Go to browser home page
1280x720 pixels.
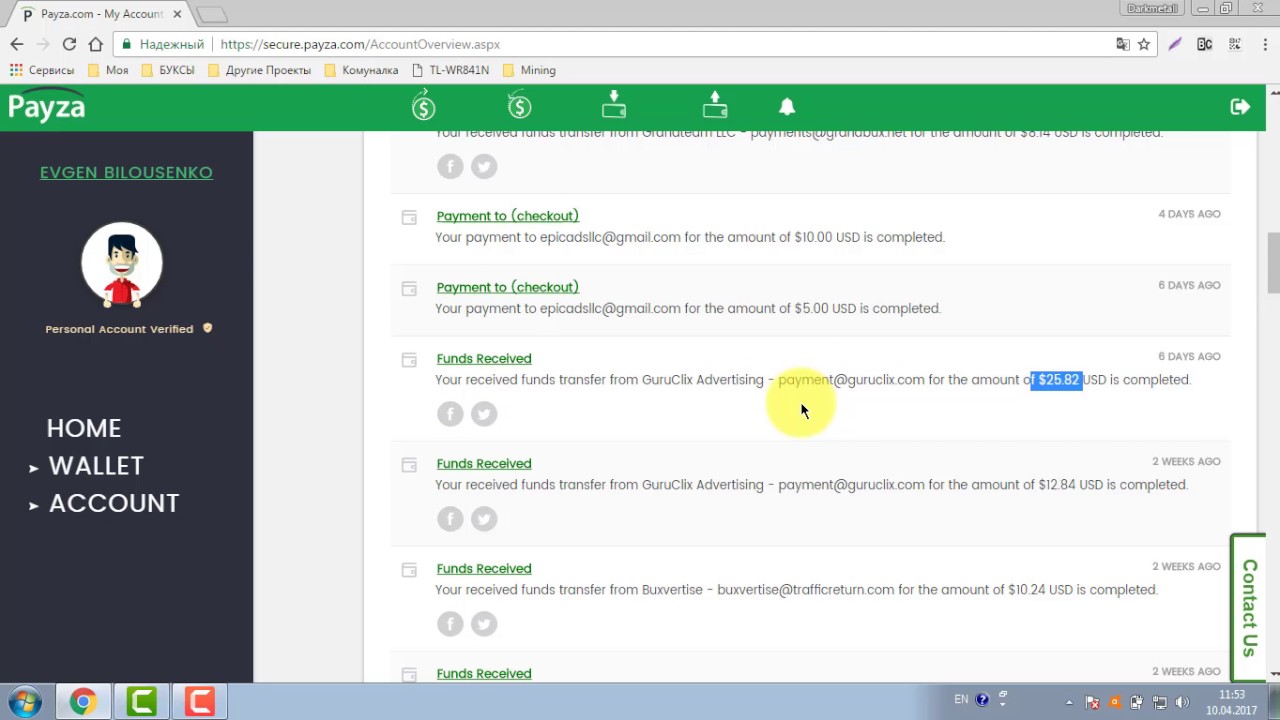[x=95, y=44]
